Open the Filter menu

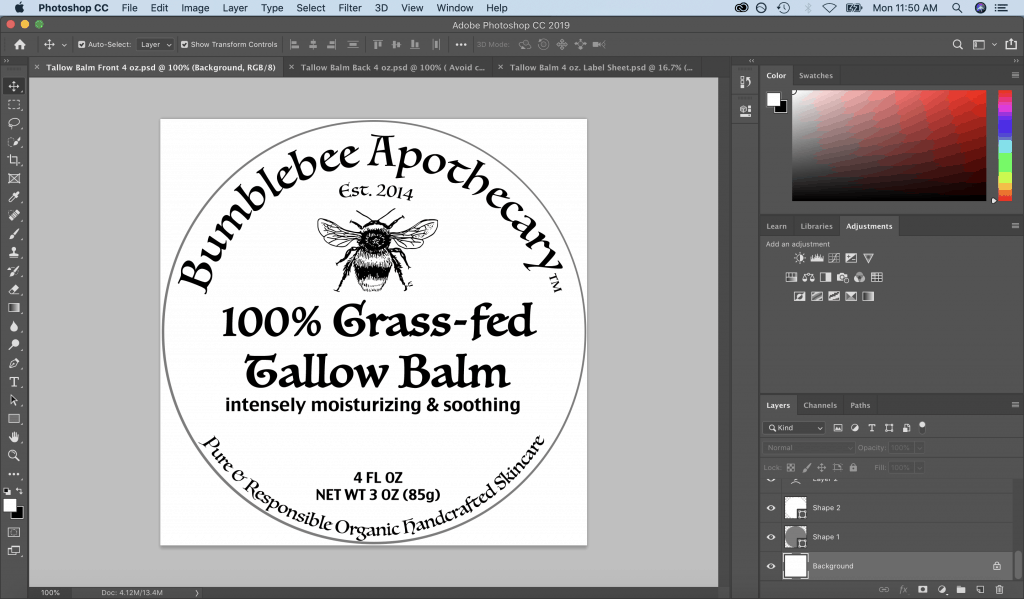351,7
